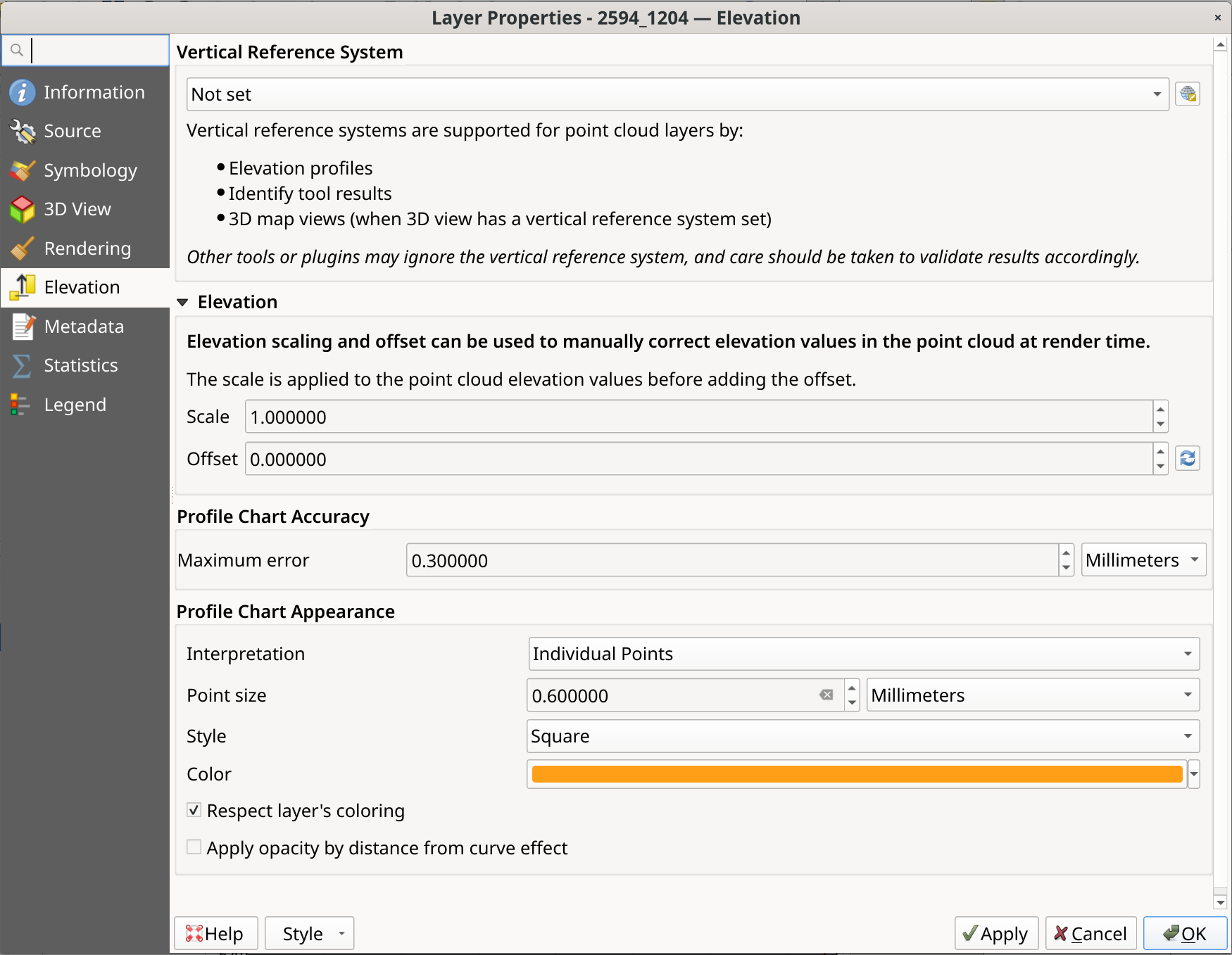Switch to the Symbology tab
Screen dimensions: 1232x955
point(84,170)
